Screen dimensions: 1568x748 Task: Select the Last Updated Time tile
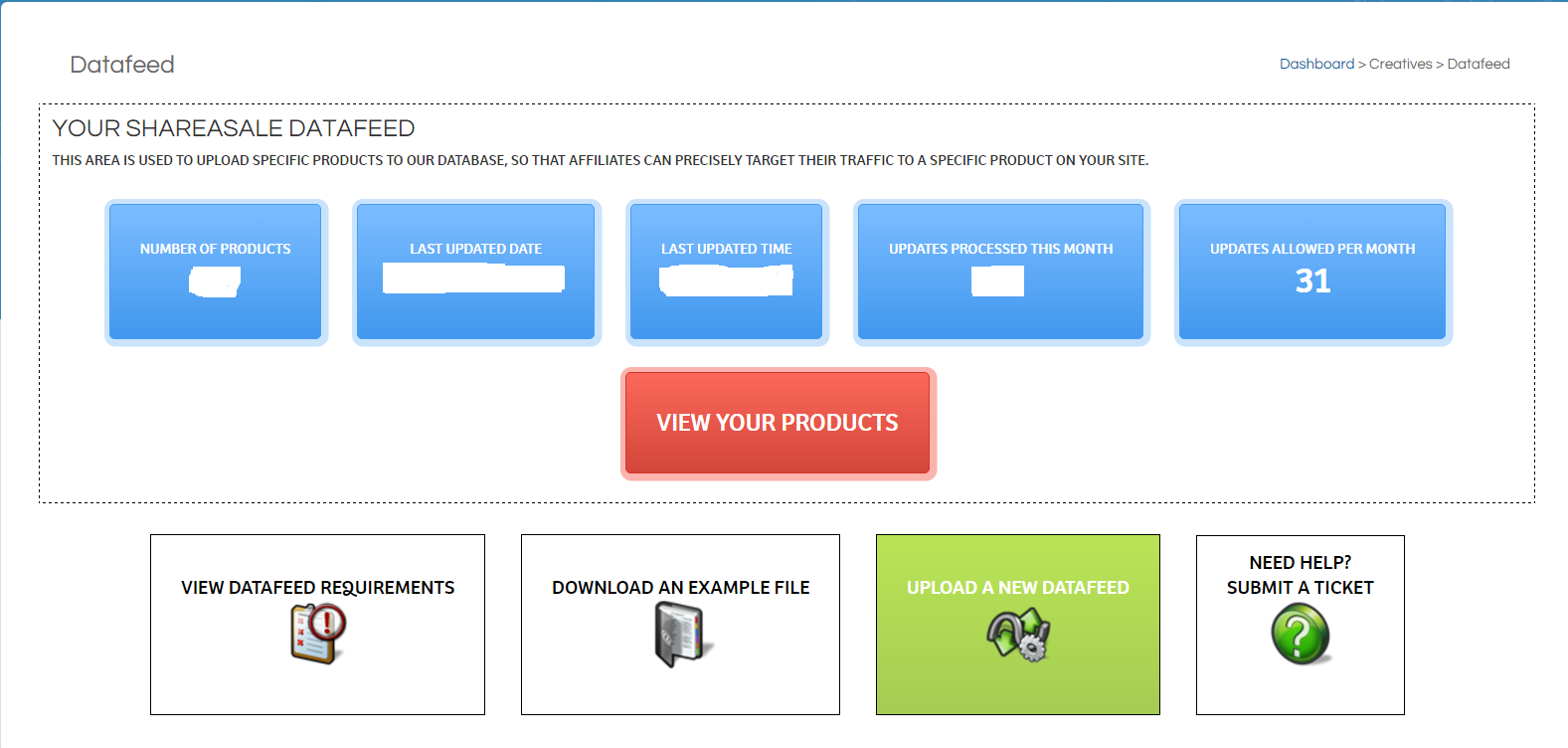[x=727, y=273]
